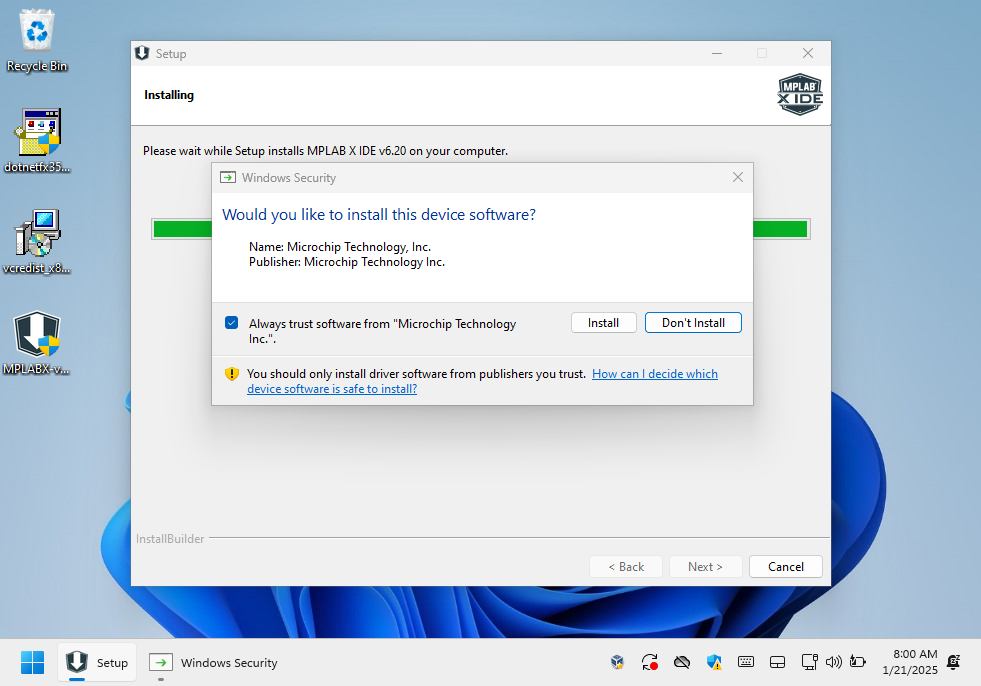Select the dotnetfx35 installer desktop icon

pos(37,141)
